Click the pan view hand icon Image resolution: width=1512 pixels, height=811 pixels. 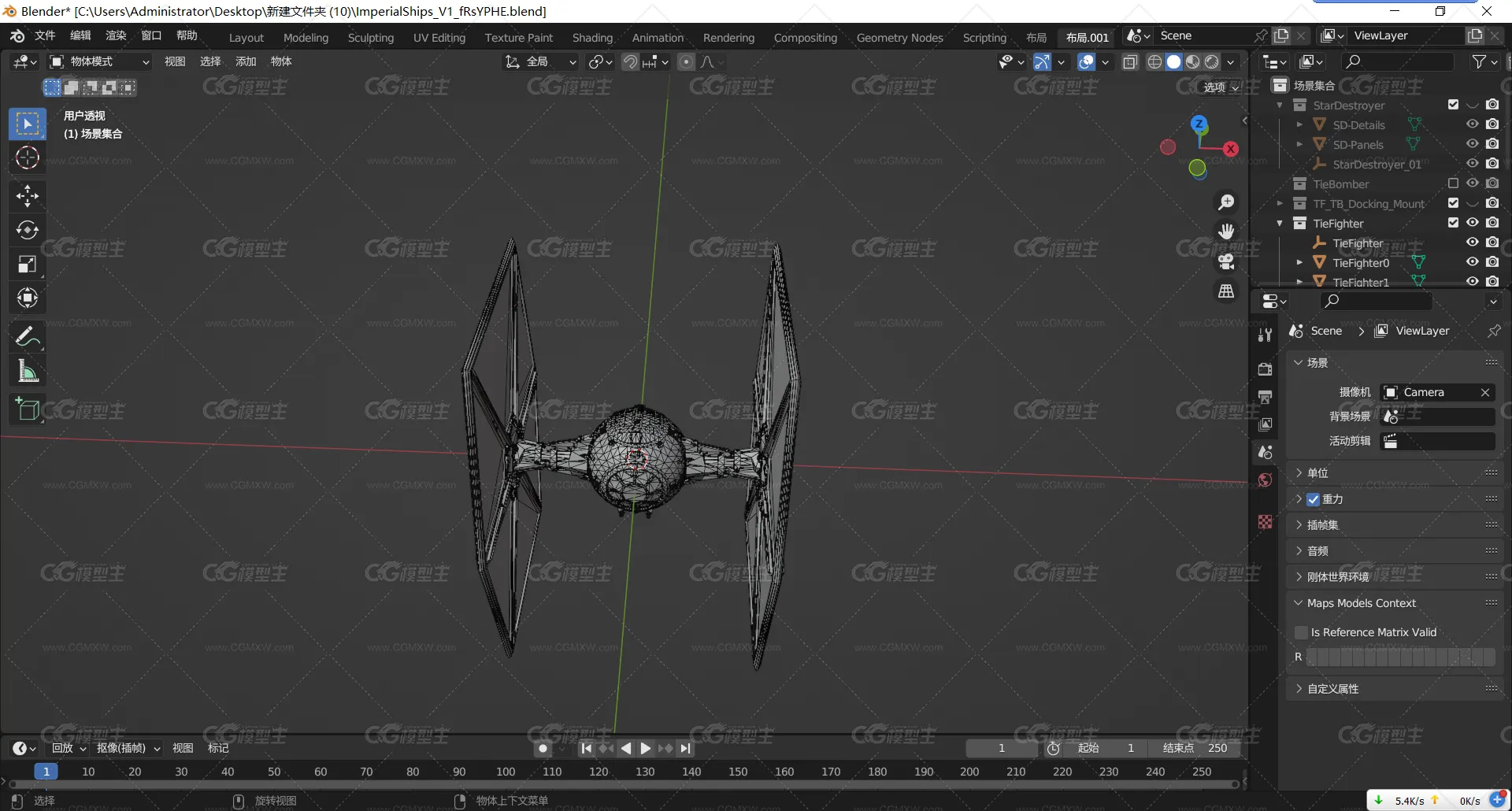click(1226, 231)
